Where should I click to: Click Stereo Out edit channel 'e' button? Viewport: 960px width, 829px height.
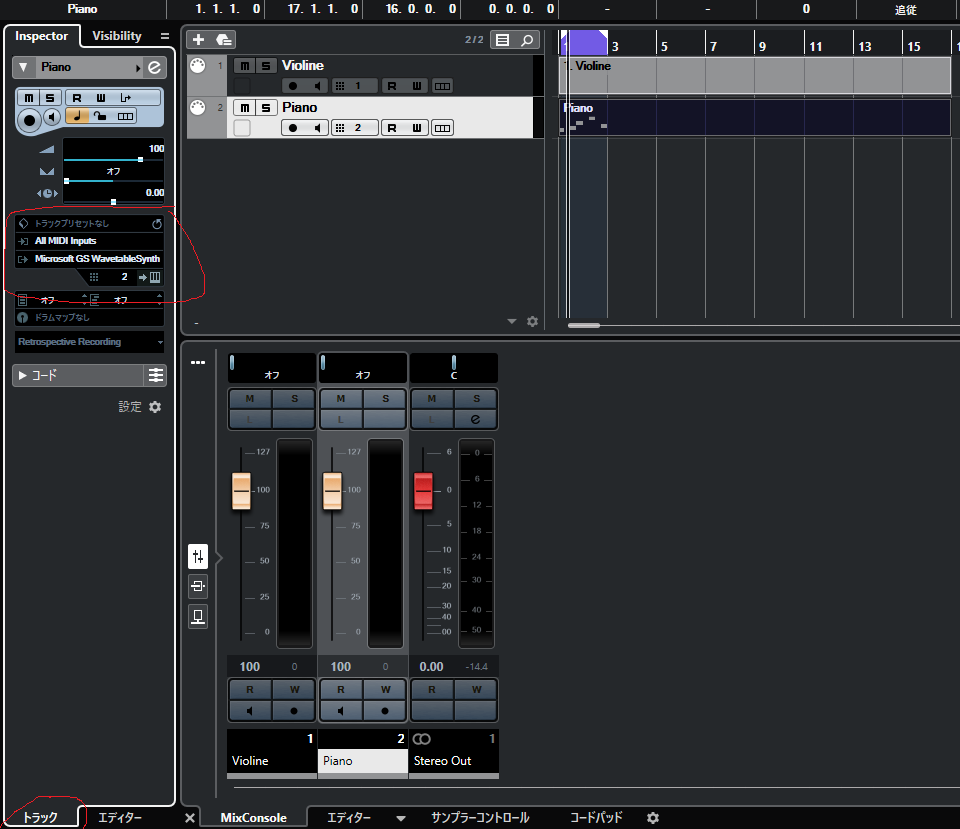[476, 419]
